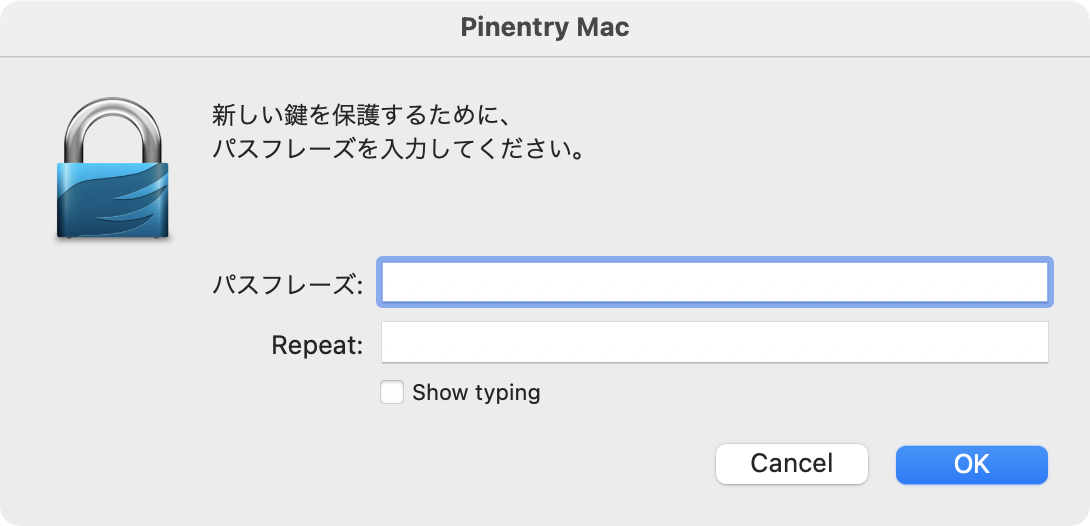Click the パスフレーズ: field label
Screen dimensions: 1090x526
click(287, 284)
